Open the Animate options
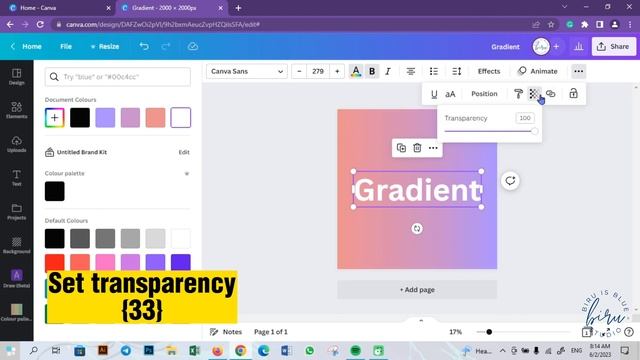The width and height of the screenshot is (640, 360). tap(538, 71)
